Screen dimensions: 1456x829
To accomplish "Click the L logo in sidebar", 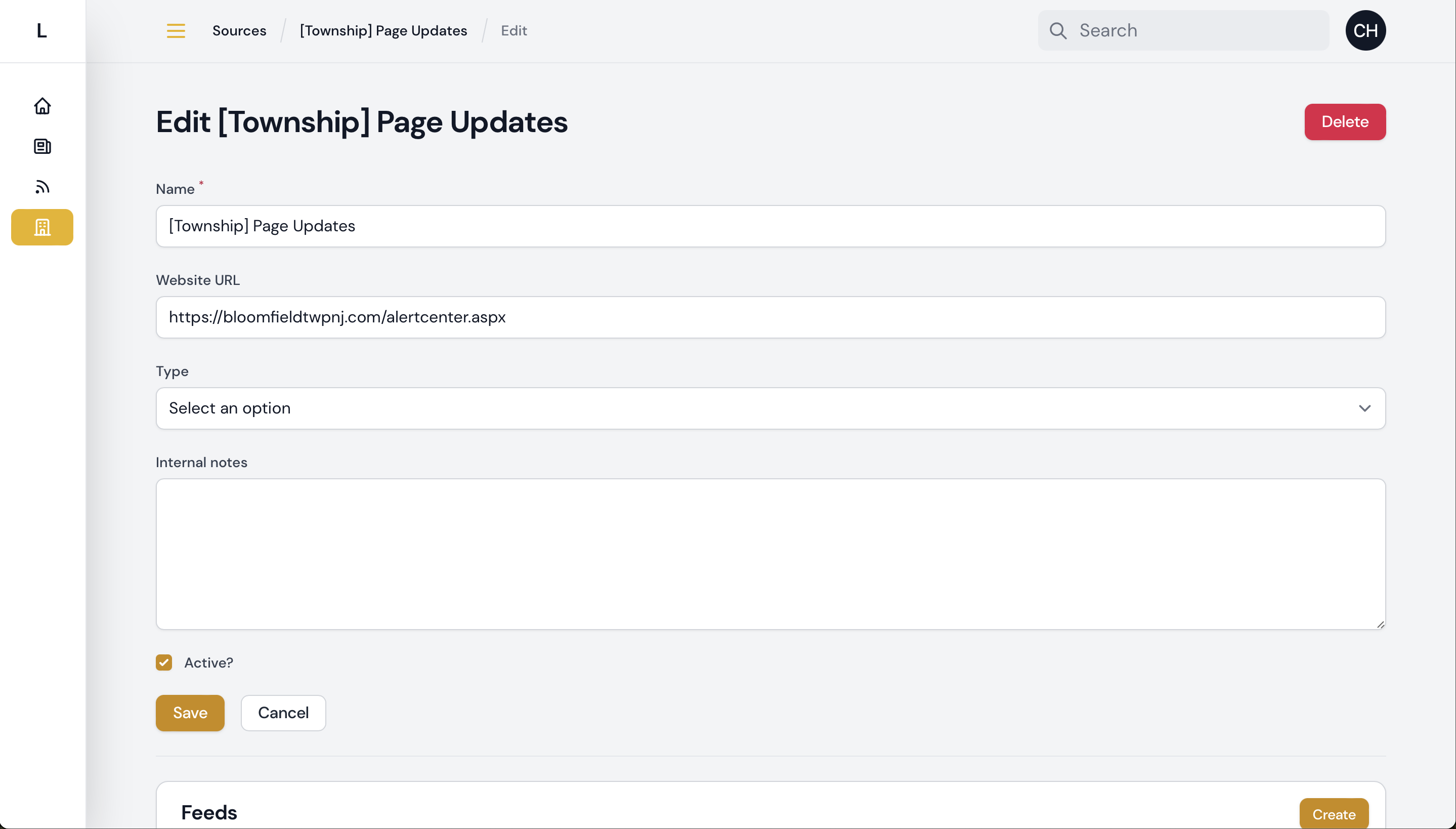I will click(x=41, y=31).
